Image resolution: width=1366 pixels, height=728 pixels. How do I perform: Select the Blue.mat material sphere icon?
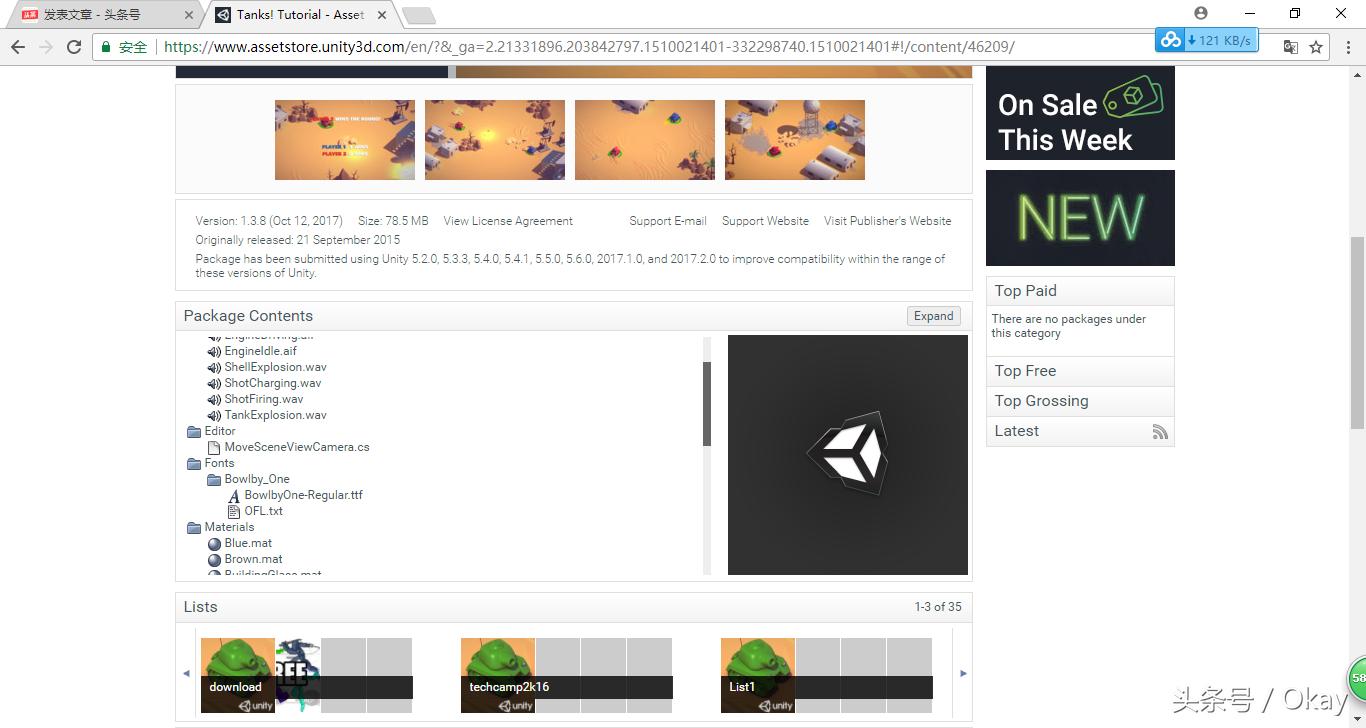214,543
